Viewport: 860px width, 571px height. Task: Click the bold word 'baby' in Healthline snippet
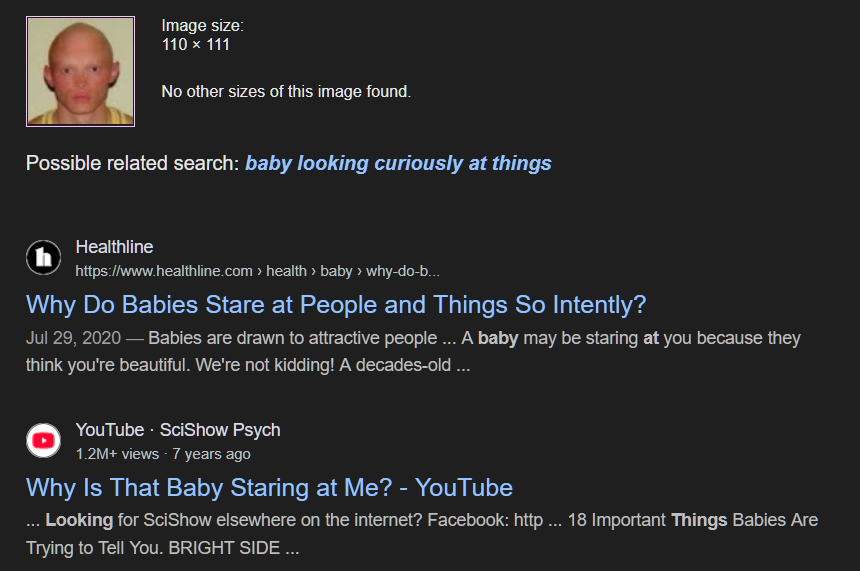click(x=498, y=338)
